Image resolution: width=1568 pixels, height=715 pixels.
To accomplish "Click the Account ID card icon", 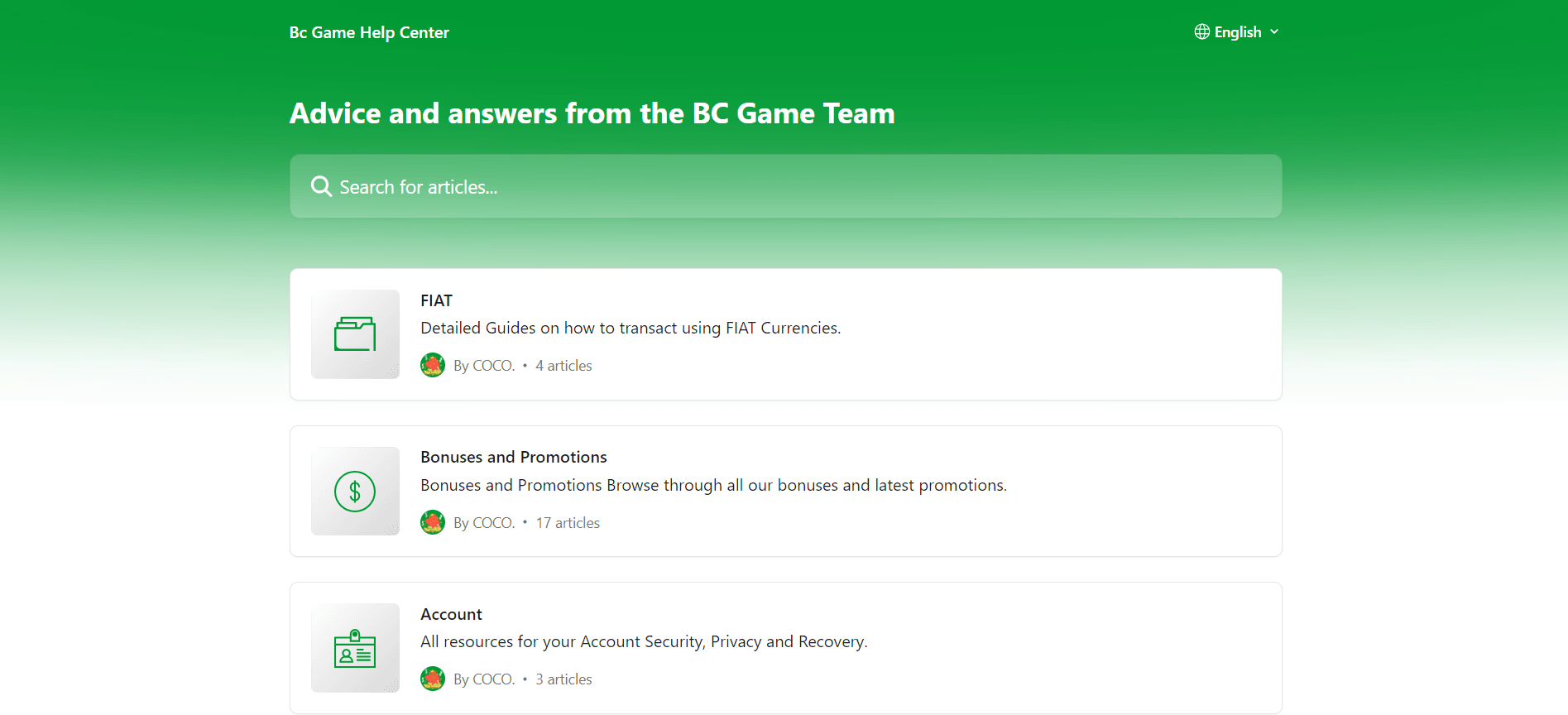I will click(354, 648).
